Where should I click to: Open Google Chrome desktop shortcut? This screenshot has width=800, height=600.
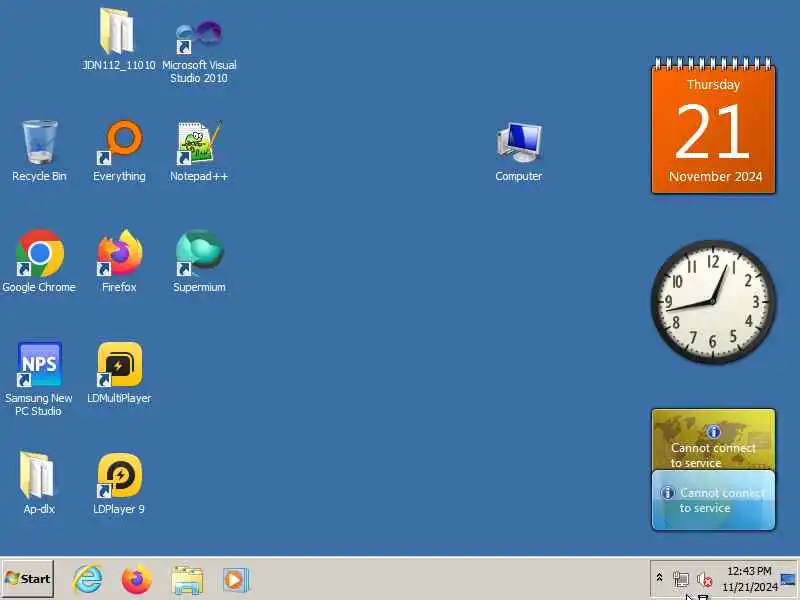point(39,261)
